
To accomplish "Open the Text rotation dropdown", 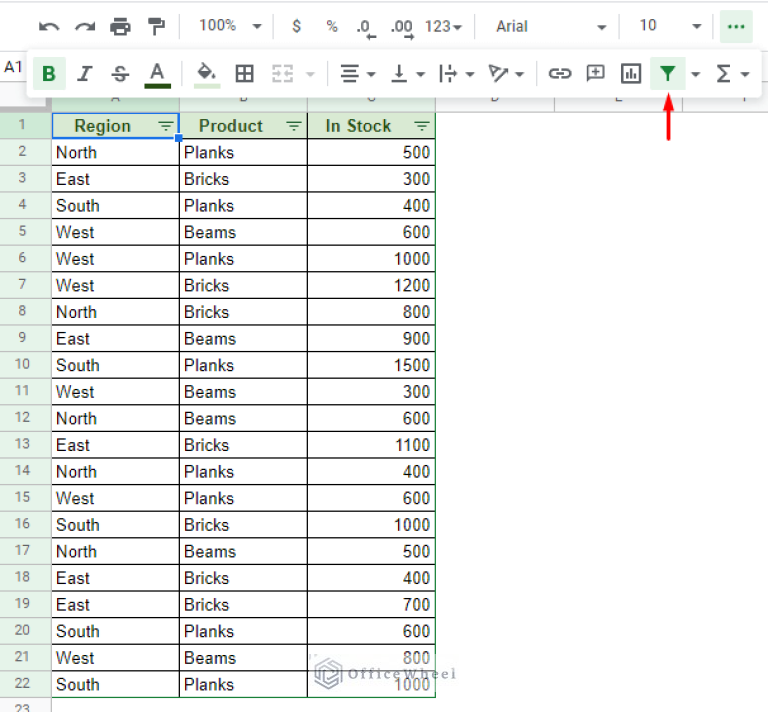I will tap(506, 74).
